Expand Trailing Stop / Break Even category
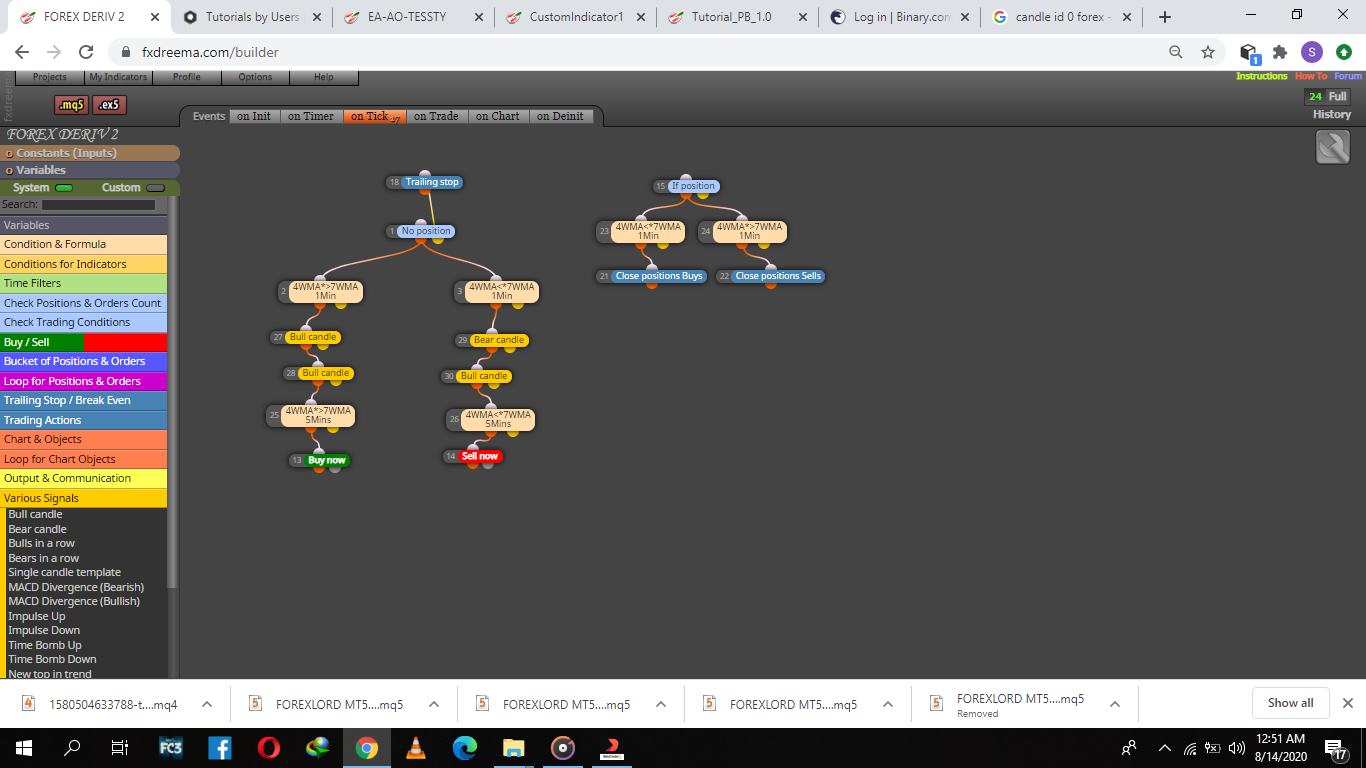Screen dimensions: 1366x768 83,400
